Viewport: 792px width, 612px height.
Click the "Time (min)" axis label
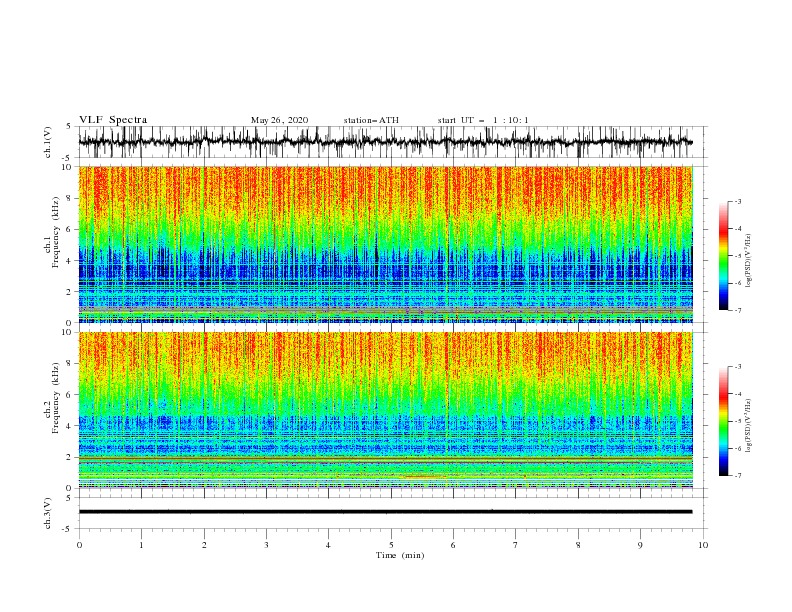[x=400, y=555]
